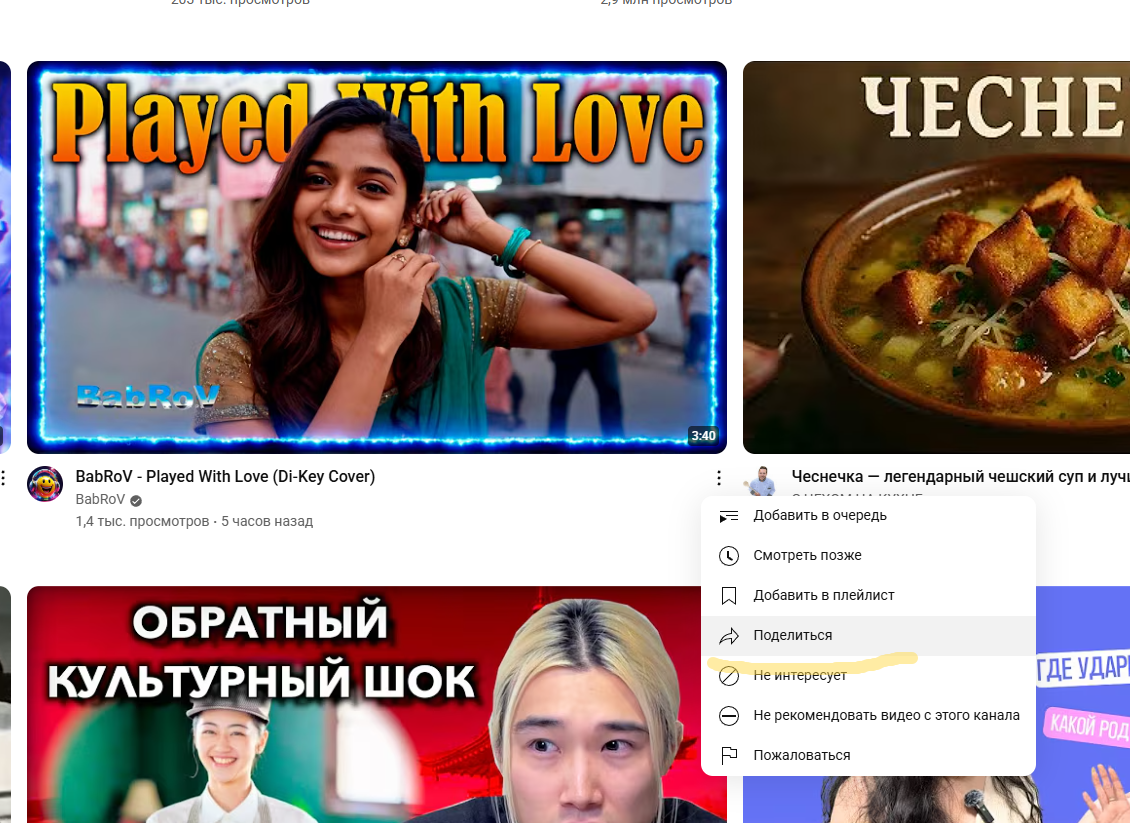
Task: Pick 'Добавить в плейлист' in the menu
Action: [x=868, y=595]
